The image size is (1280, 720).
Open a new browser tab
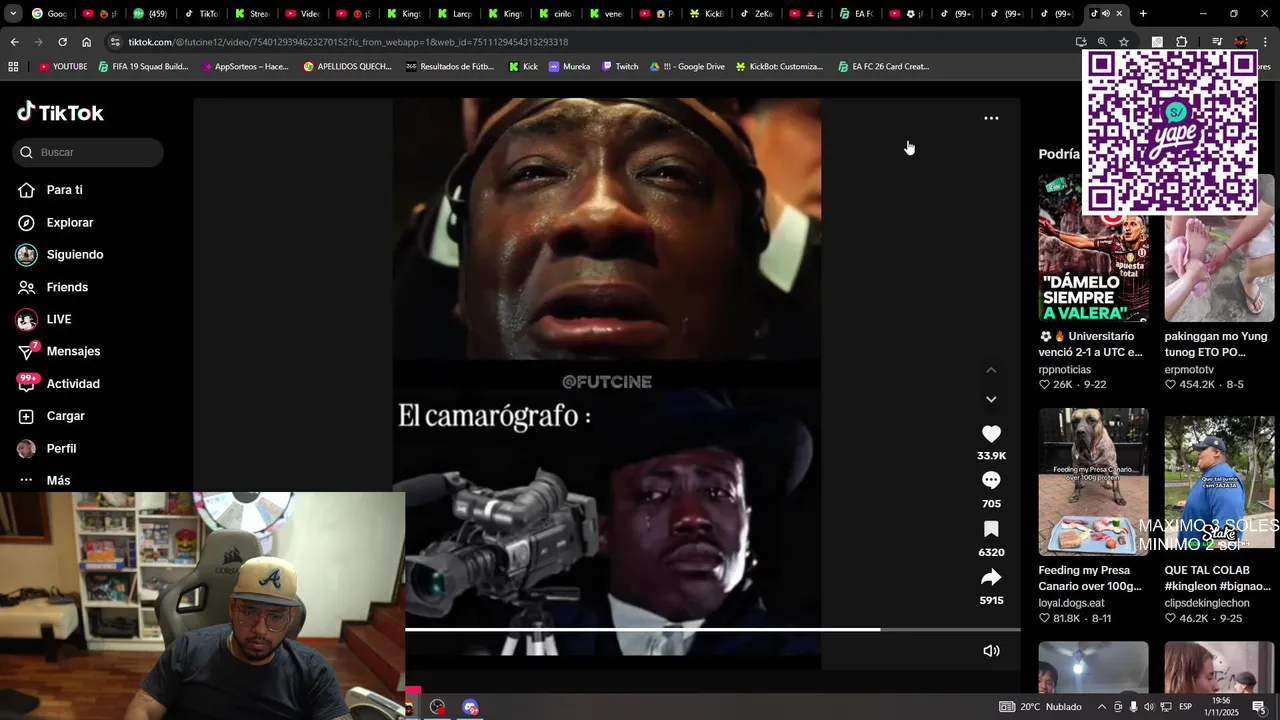pyautogui.click(x=1143, y=14)
